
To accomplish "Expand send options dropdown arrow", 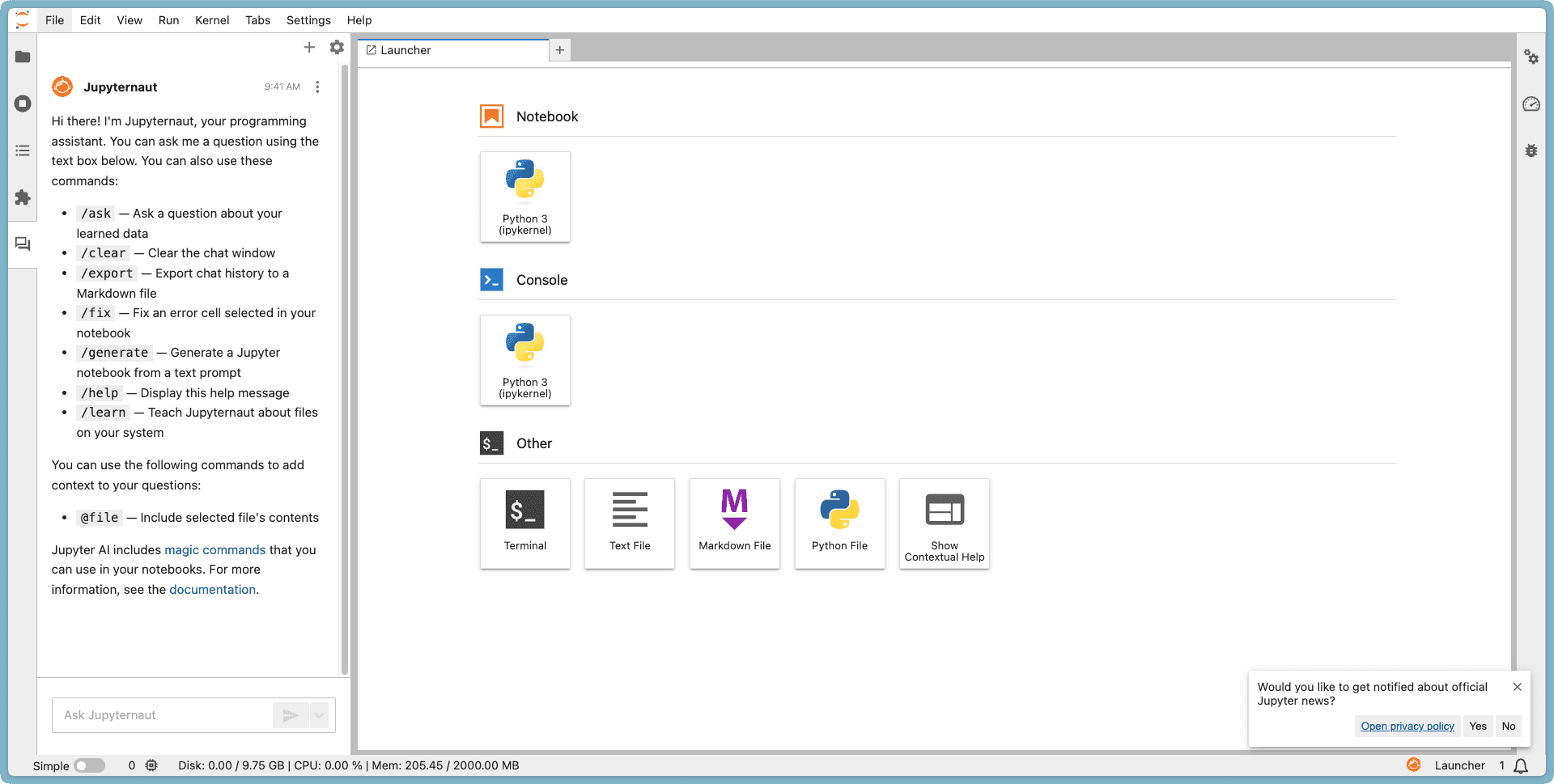I will (x=319, y=715).
